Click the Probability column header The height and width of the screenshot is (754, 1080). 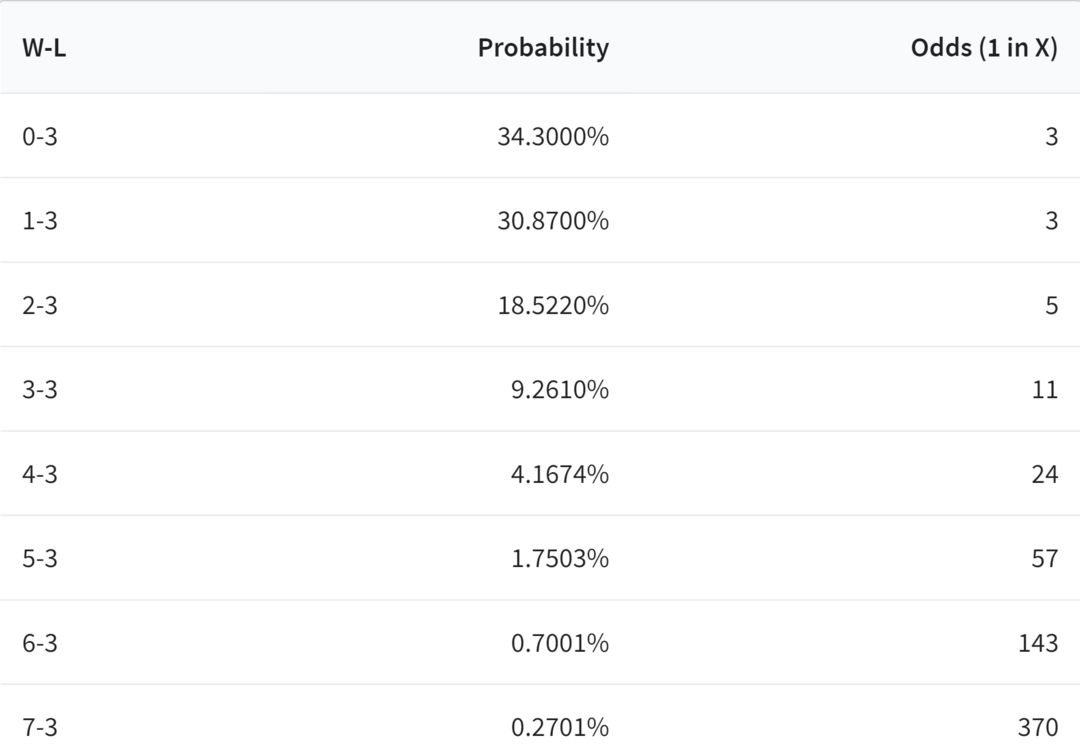click(543, 48)
